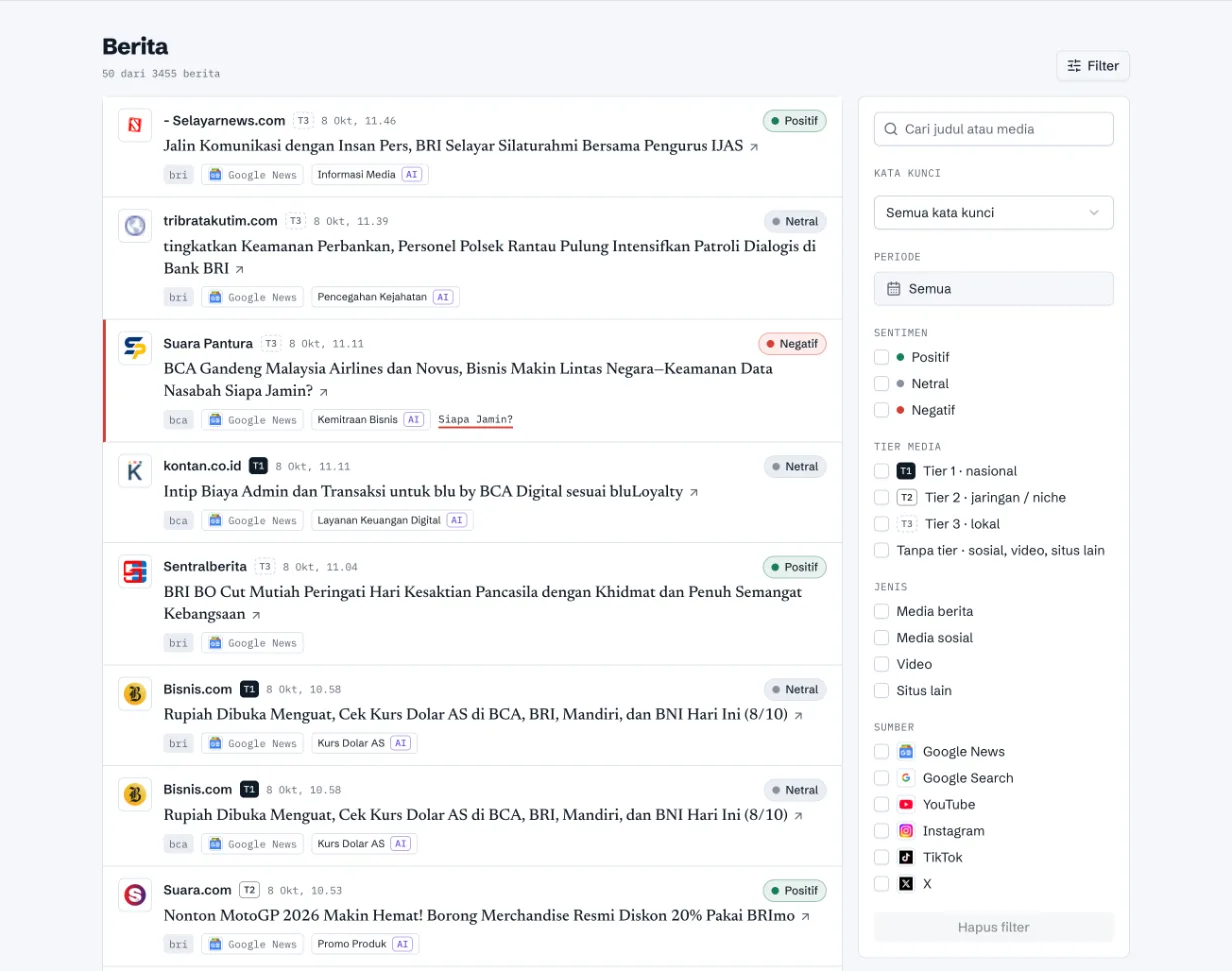Click the Negatif sentiment badge on Suara Pantura
This screenshot has width=1232, height=971.
[x=792, y=344]
